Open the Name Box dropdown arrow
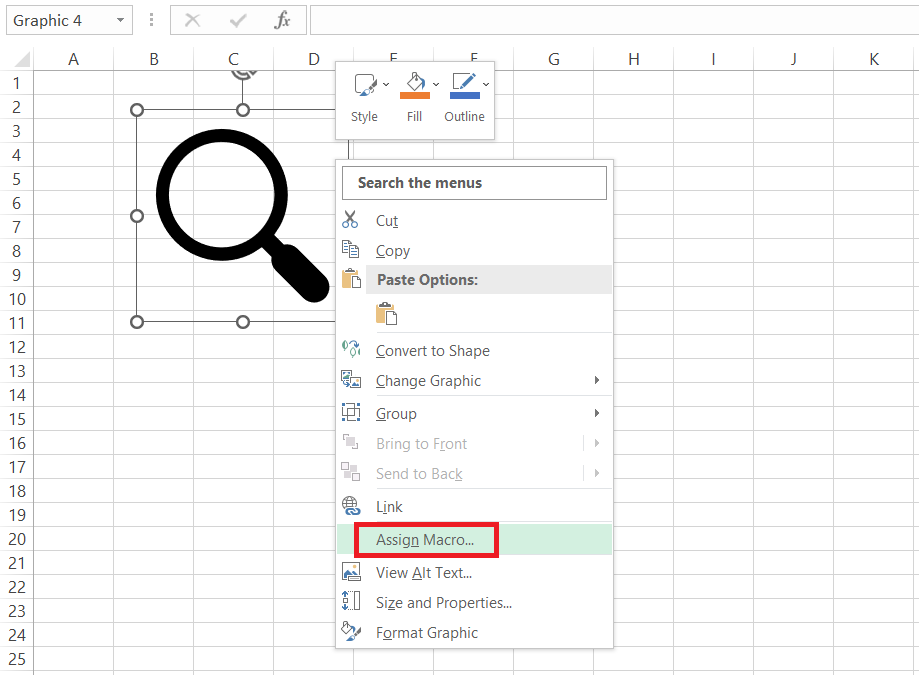The image size is (919, 675). coord(121,20)
